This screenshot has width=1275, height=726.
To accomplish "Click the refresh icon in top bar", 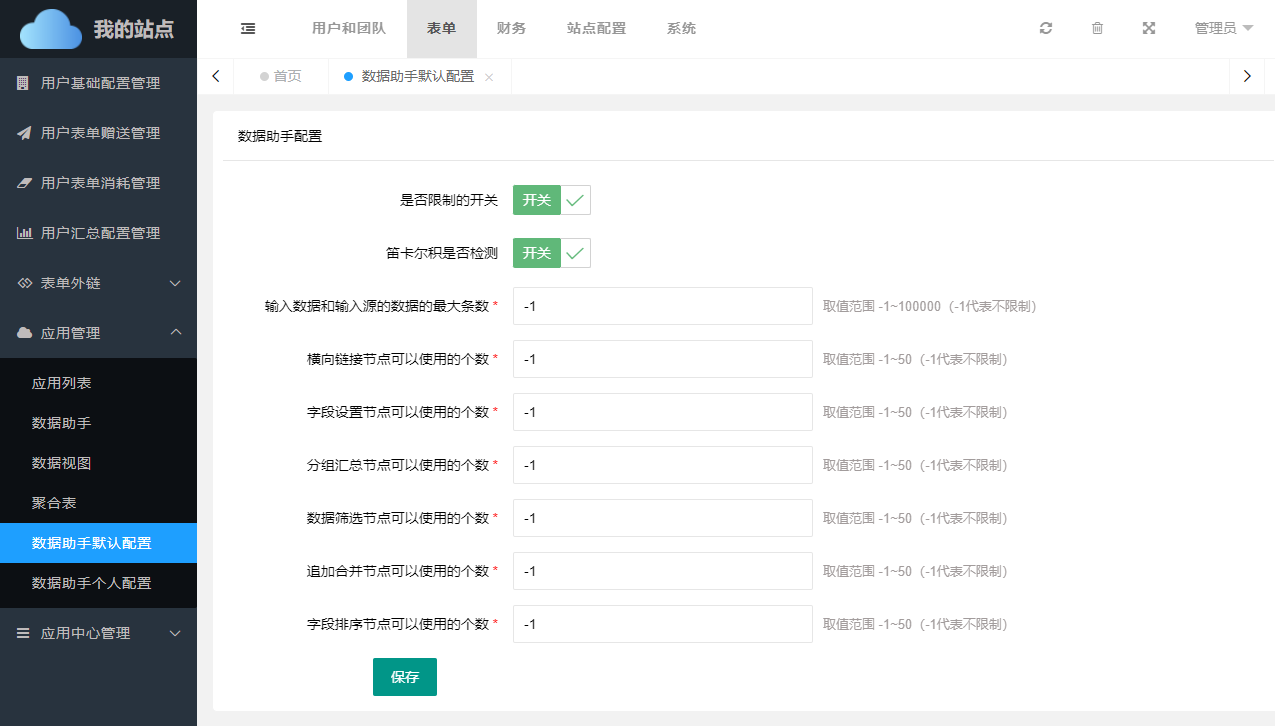I will pos(1046,29).
